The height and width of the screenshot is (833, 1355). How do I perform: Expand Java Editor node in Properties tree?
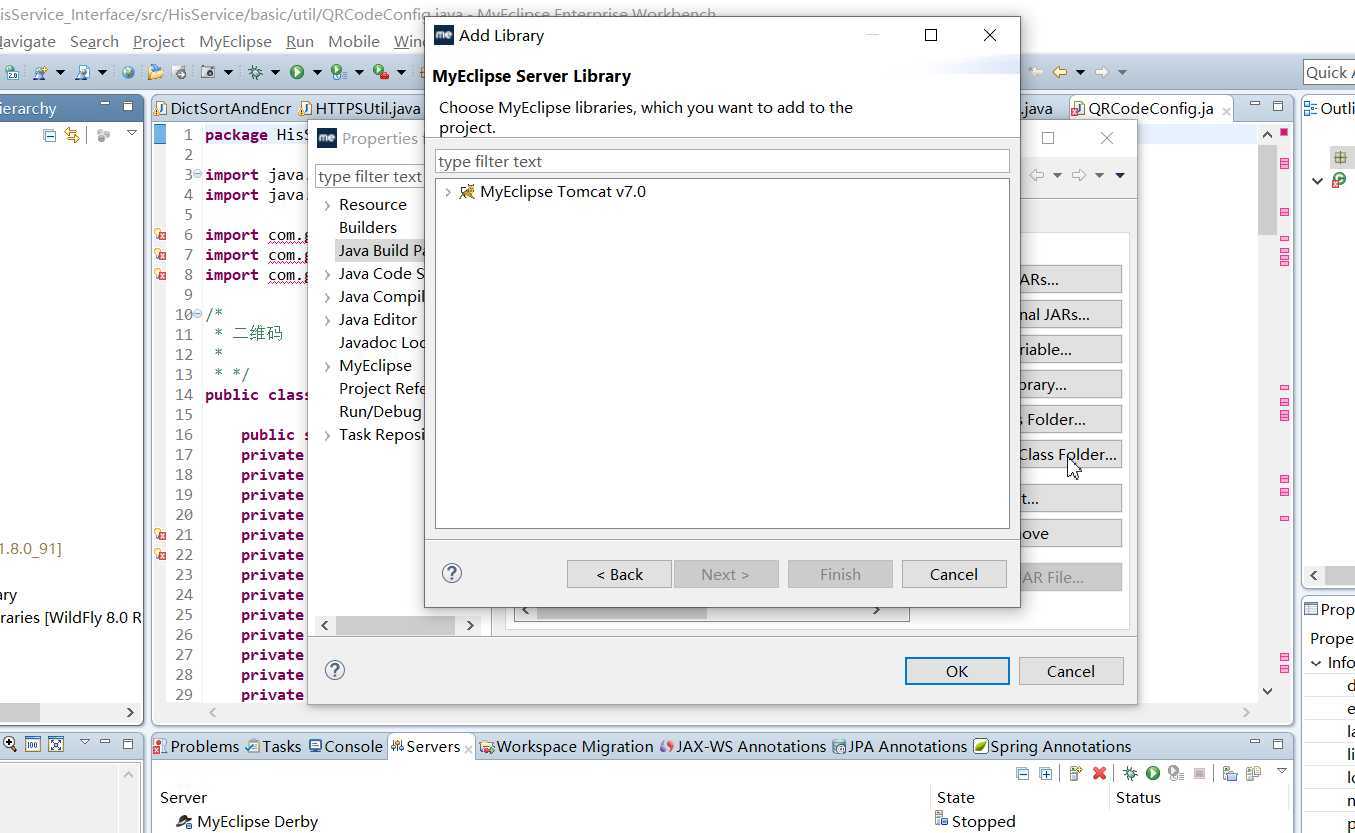coord(327,320)
